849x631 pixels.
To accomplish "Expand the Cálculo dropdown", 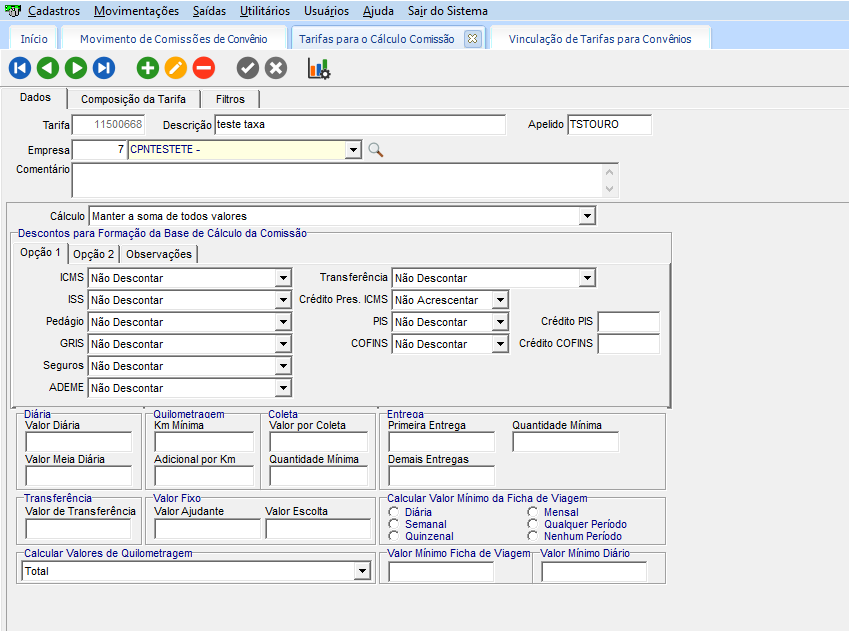I will [x=587, y=216].
